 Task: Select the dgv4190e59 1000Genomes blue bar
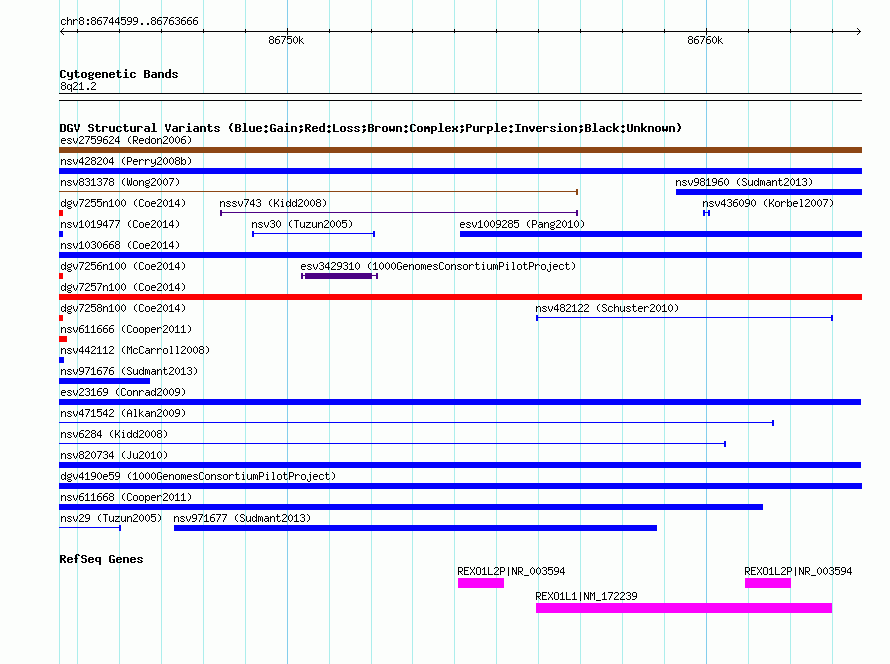pyautogui.click(x=460, y=486)
